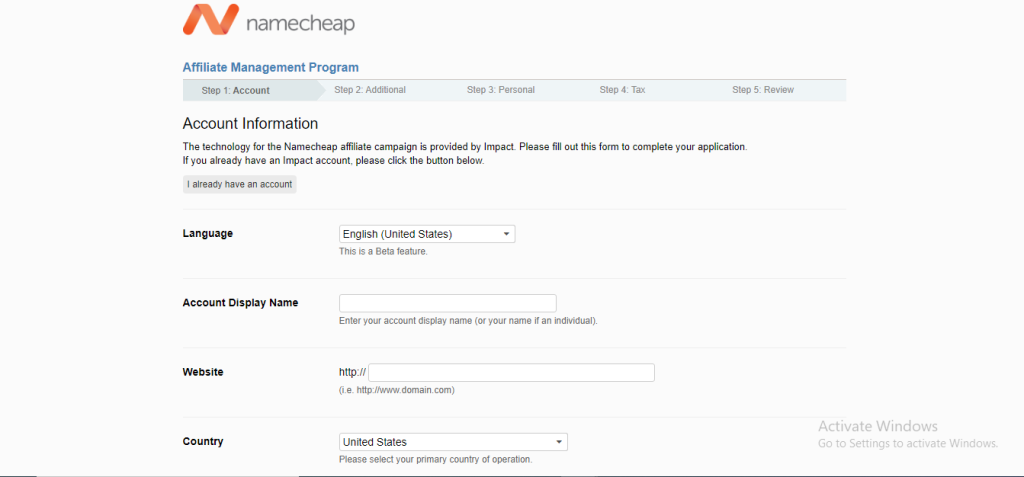Image resolution: width=1024 pixels, height=477 pixels.
Task: Focus the Website URL input field
Action: tap(511, 372)
